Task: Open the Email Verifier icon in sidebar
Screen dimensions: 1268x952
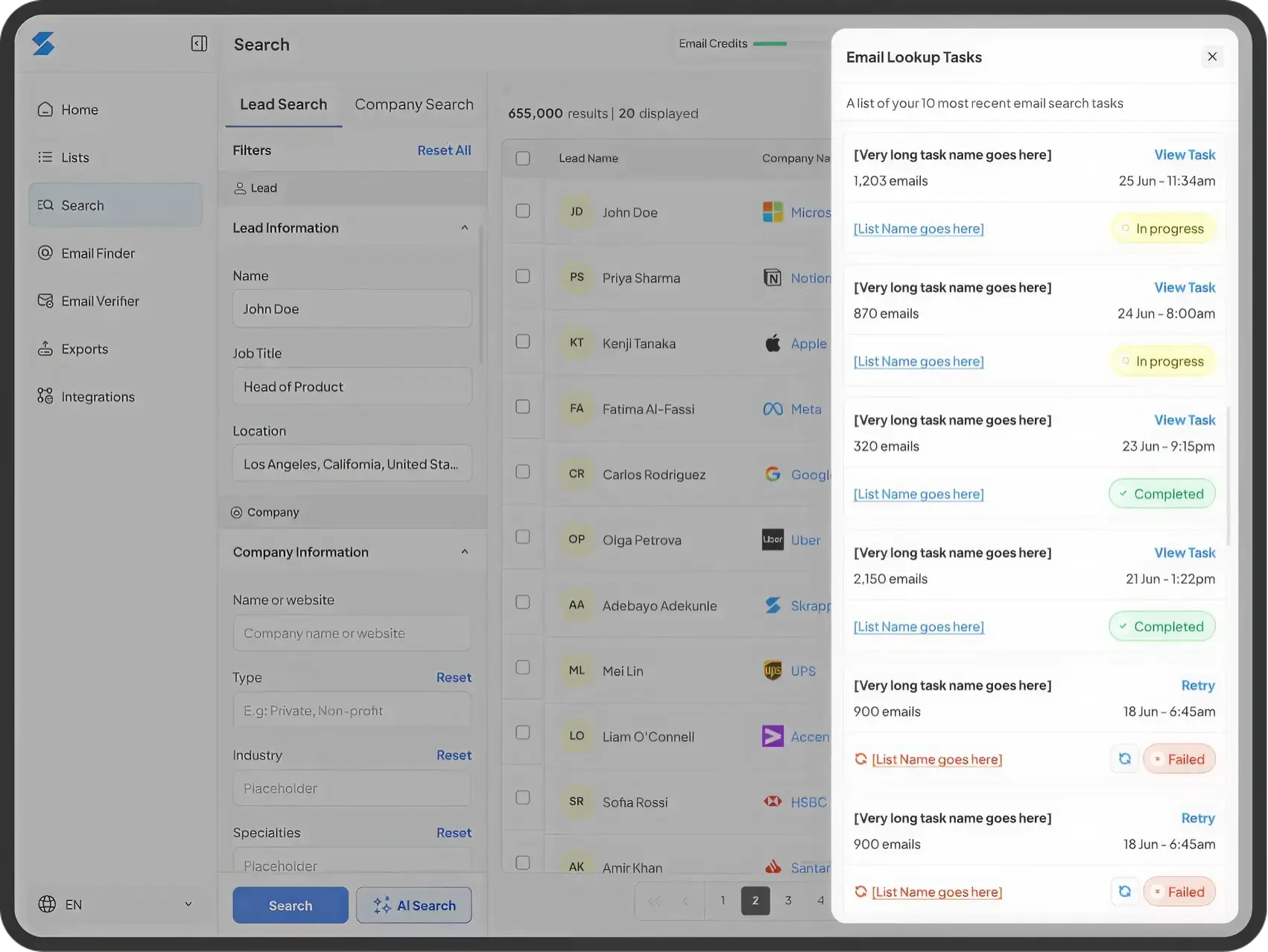Action: click(x=45, y=301)
